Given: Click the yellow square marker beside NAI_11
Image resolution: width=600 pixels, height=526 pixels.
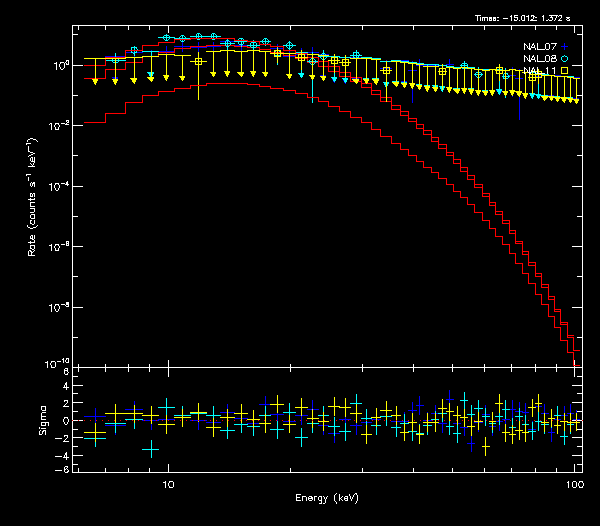Looking at the screenshot, I should [x=564, y=70].
